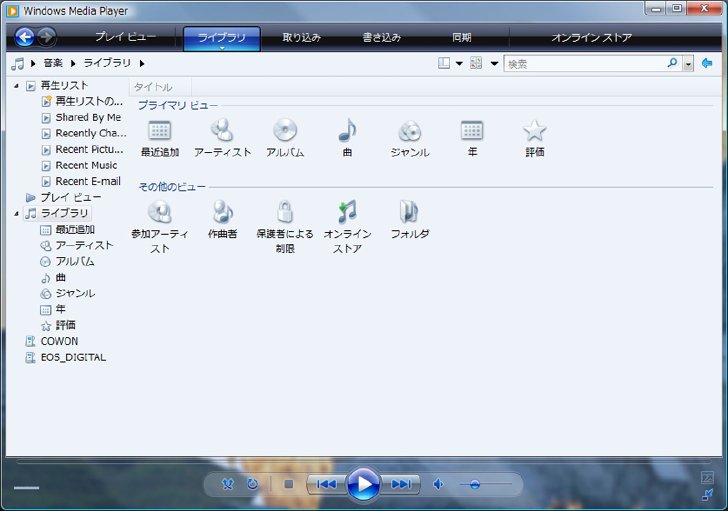Open the 保護者による制限 lock icon
Viewport: 728px width, 511px height.
pos(285,212)
